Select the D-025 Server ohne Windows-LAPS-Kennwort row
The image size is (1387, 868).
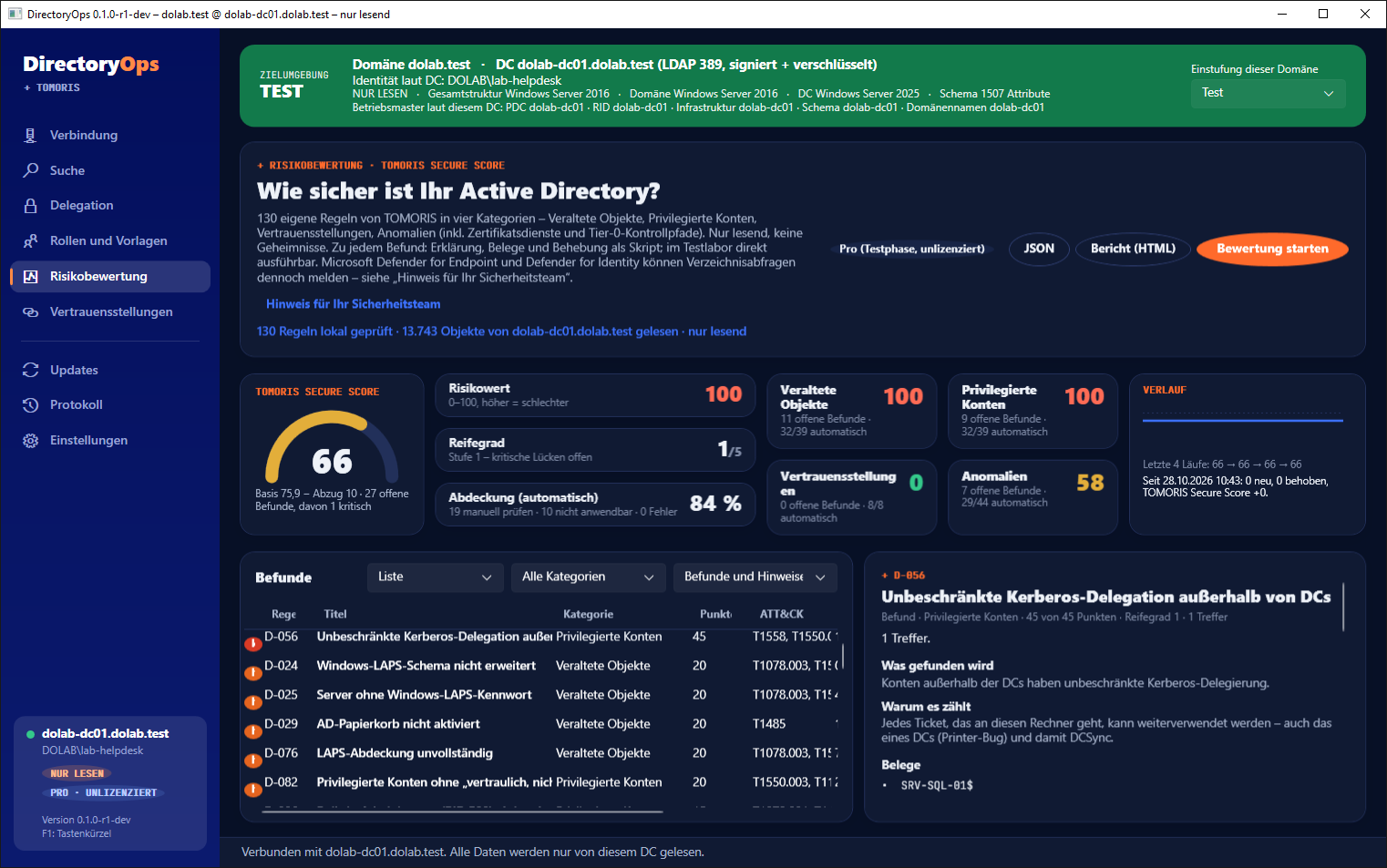[x=543, y=695]
